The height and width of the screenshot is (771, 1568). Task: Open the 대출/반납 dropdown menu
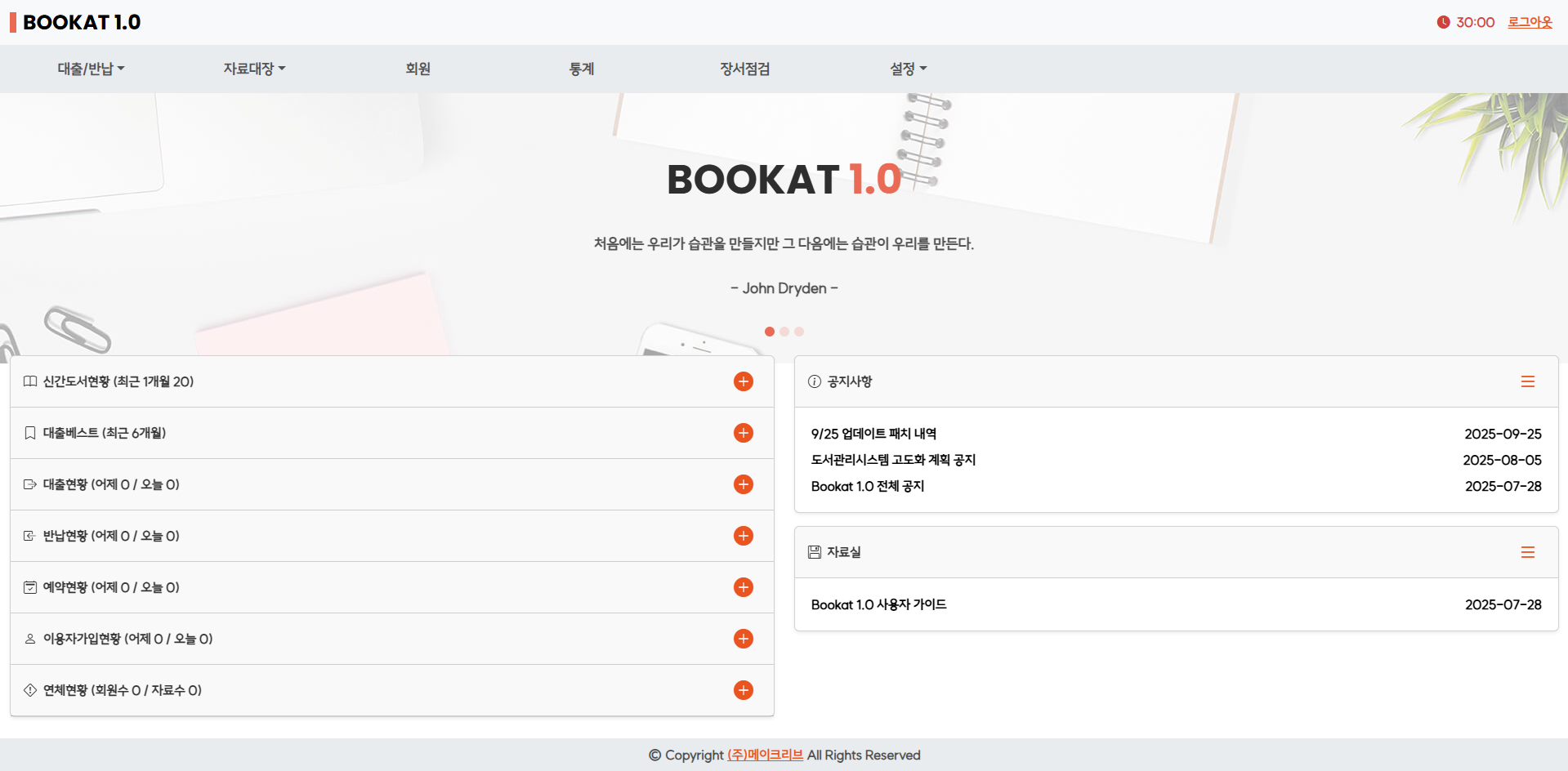tap(91, 69)
